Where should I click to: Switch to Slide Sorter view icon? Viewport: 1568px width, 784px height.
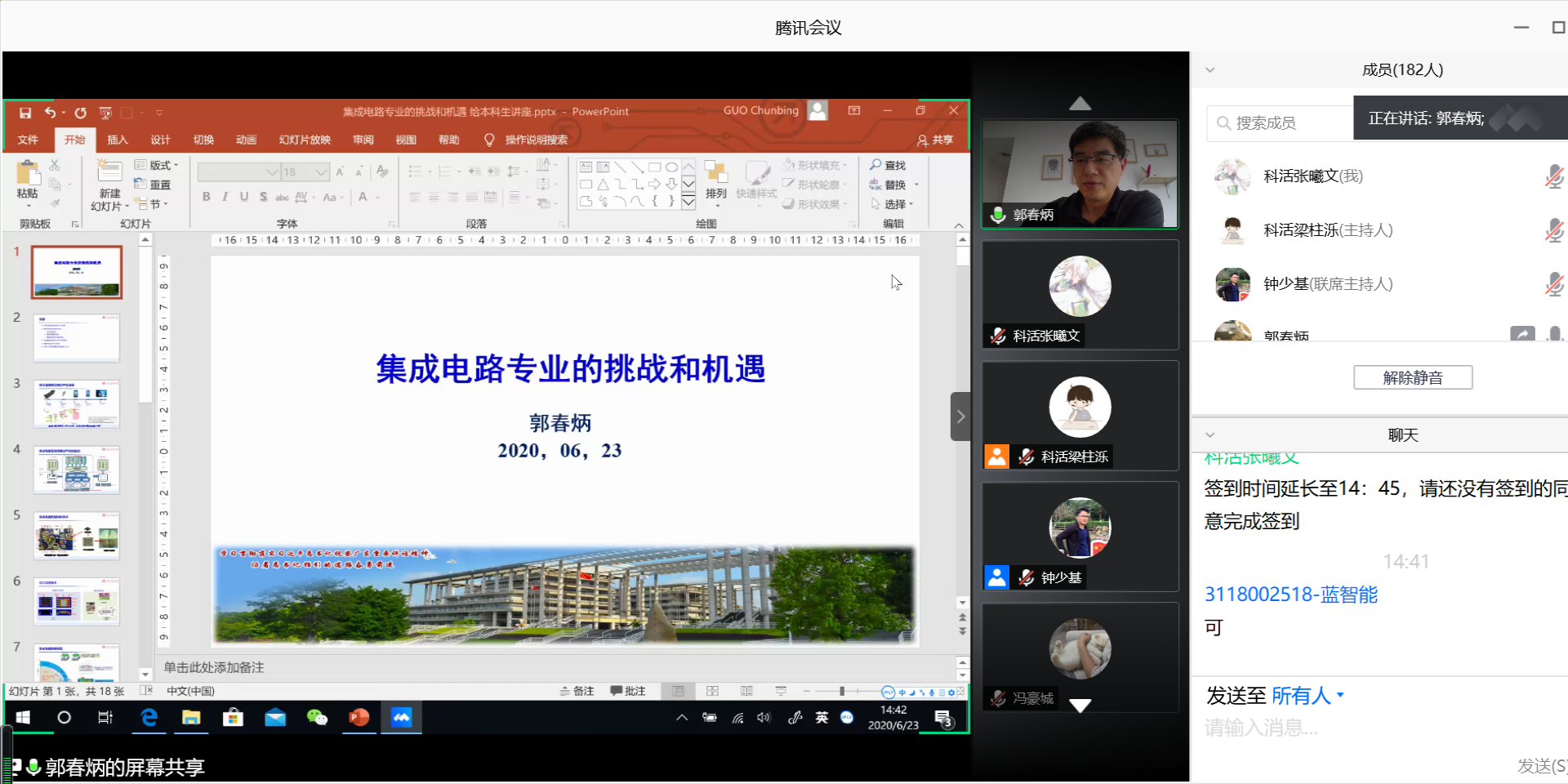click(712, 692)
